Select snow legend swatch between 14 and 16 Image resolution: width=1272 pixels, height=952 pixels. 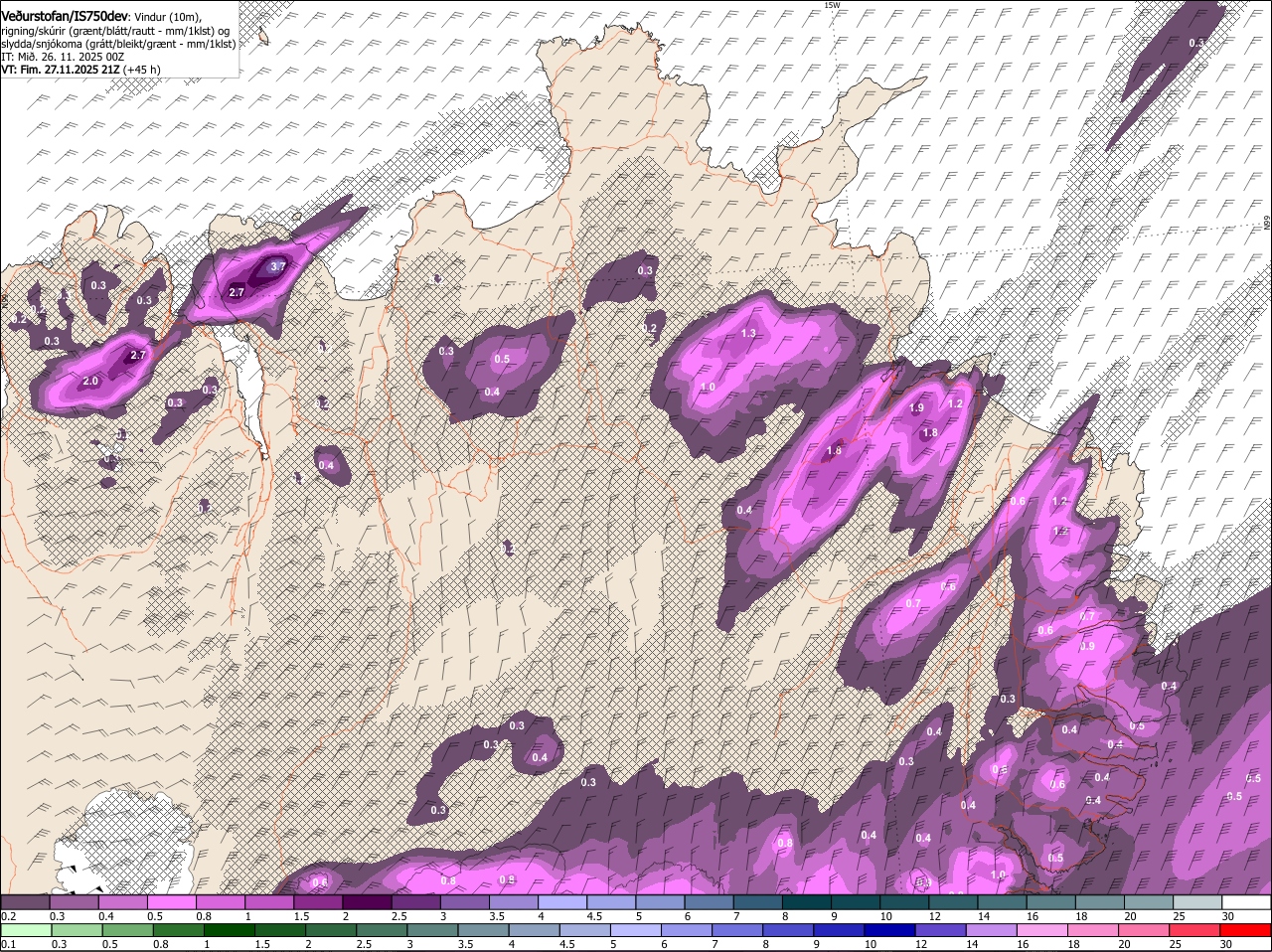click(x=1003, y=901)
